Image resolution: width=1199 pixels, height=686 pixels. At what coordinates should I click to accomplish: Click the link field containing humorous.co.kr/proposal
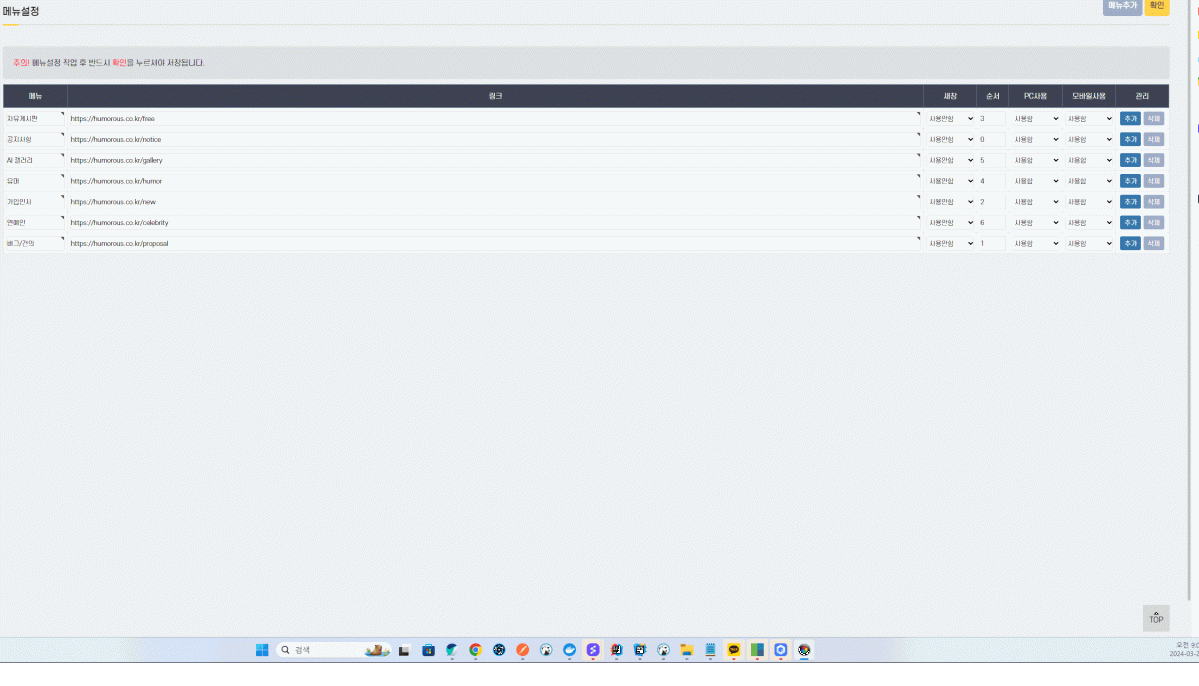495,242
